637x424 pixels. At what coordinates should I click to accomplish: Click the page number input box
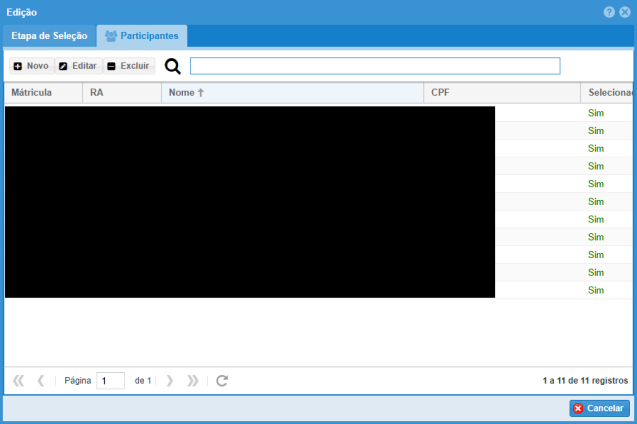[x=110, y=380]
